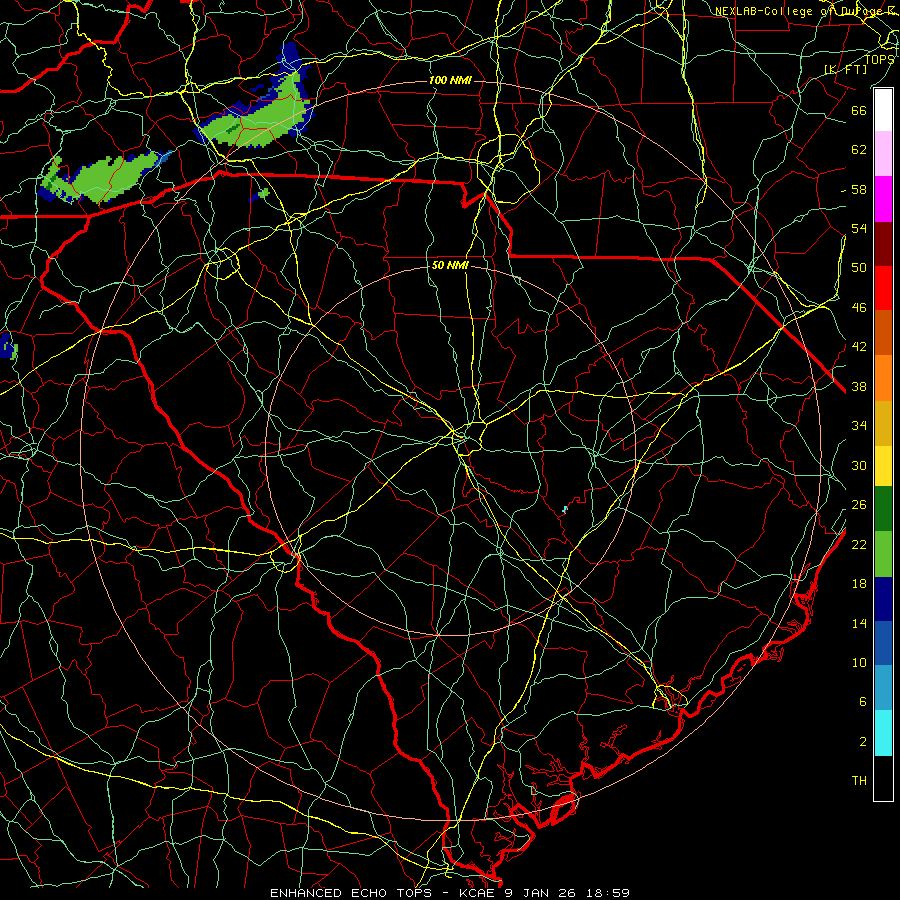Click the legend value '42'
Image resolution: width=900 pixels, height=900 pixels.
859,347
